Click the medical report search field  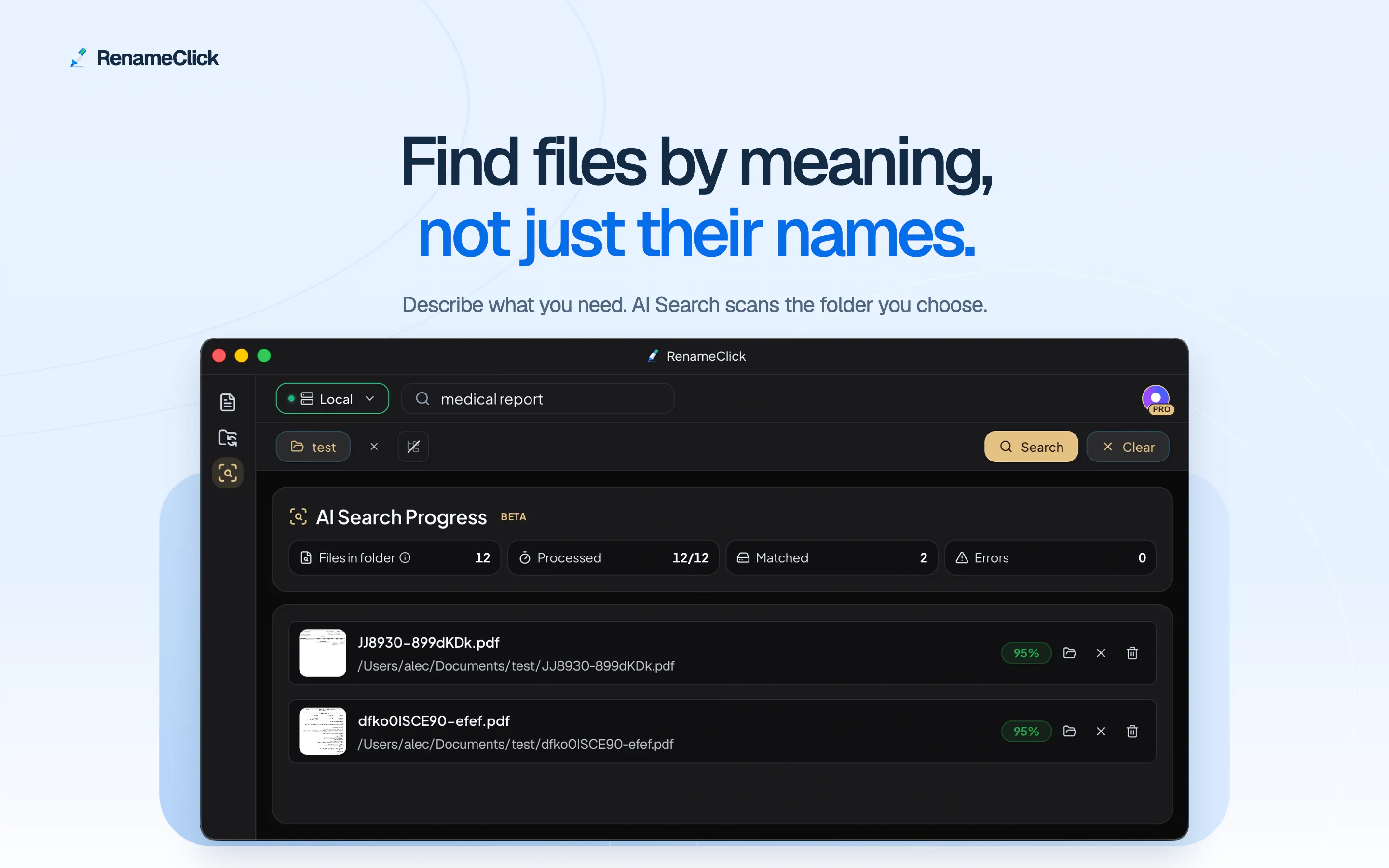click(538, 398)
